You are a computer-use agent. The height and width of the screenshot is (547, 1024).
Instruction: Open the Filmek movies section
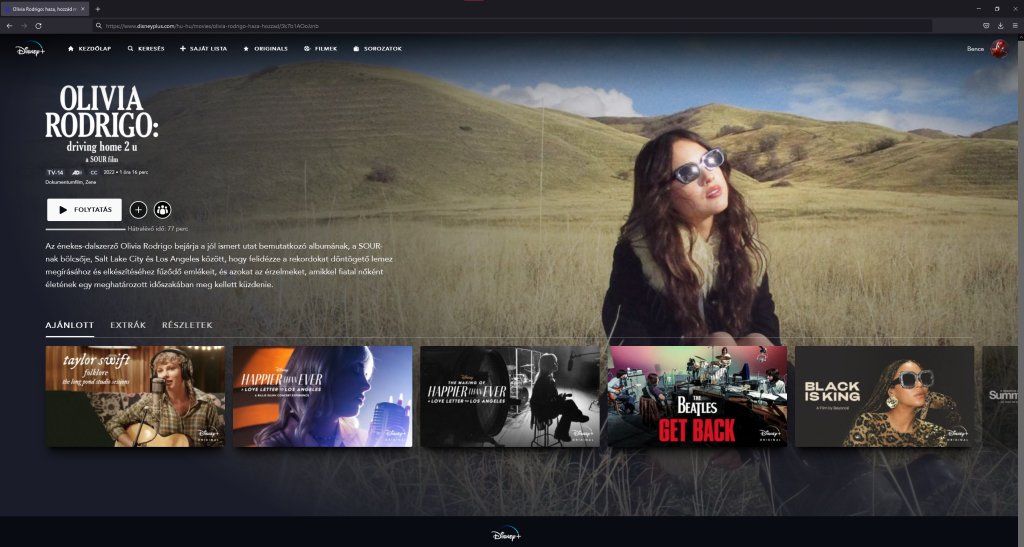[x=321, y=49]
